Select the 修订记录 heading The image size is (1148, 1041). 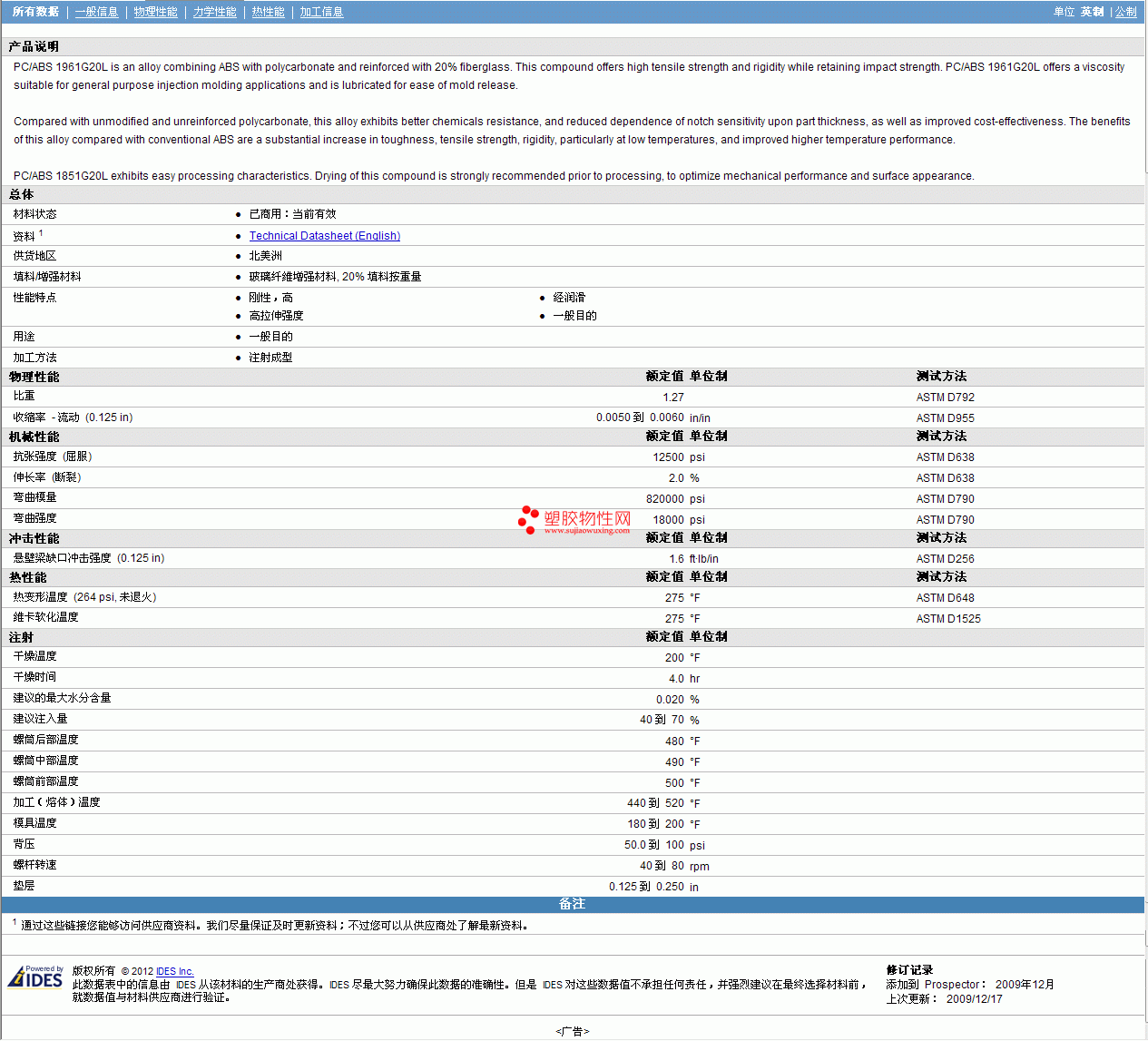tap(909, 970)
